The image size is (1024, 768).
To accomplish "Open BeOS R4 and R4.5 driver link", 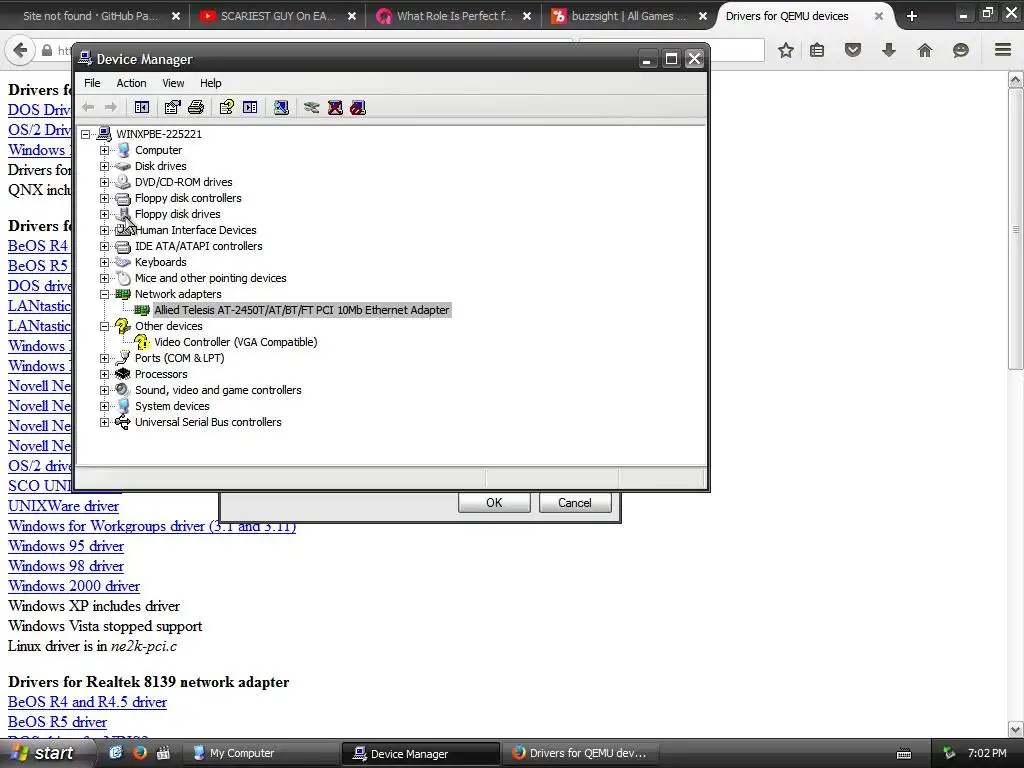I will pos(88,702).
